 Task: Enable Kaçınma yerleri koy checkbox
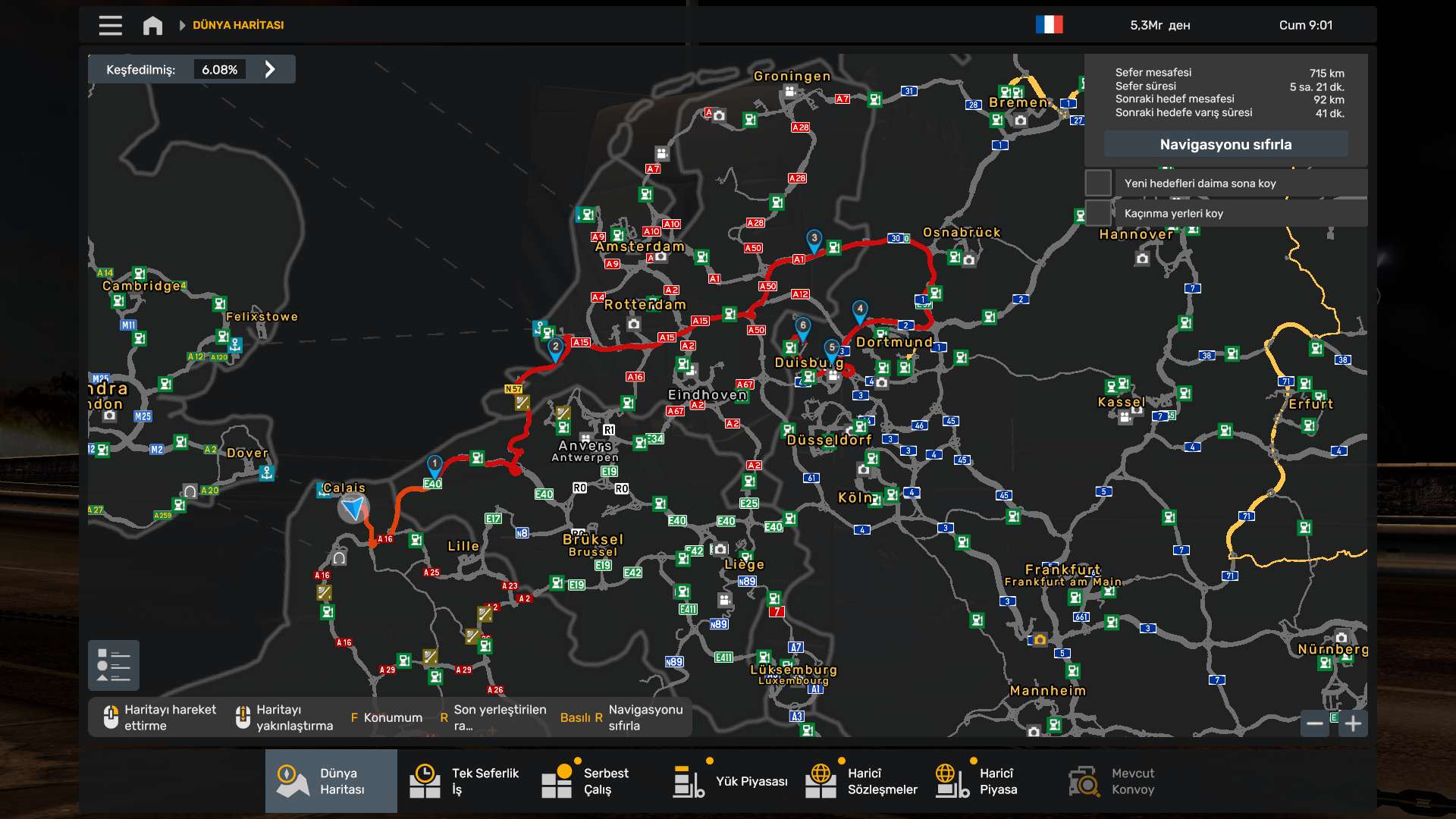pyautogui.click(x=1098, y=213)
